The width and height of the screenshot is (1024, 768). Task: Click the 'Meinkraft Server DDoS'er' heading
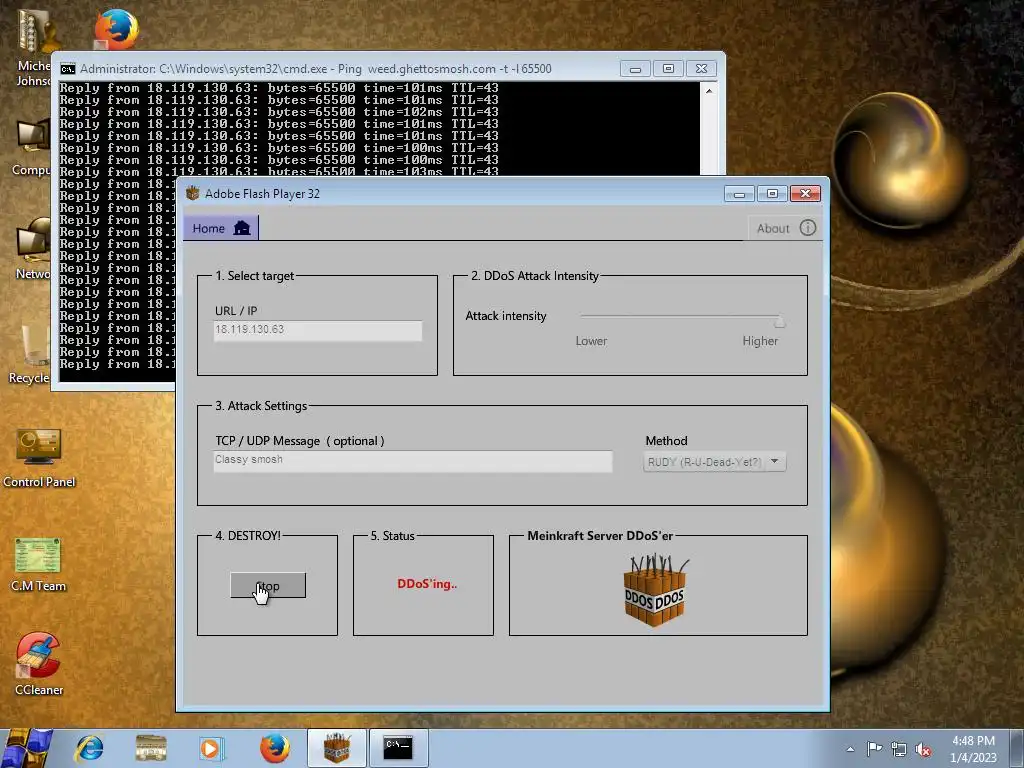click(x=600, y=536)
